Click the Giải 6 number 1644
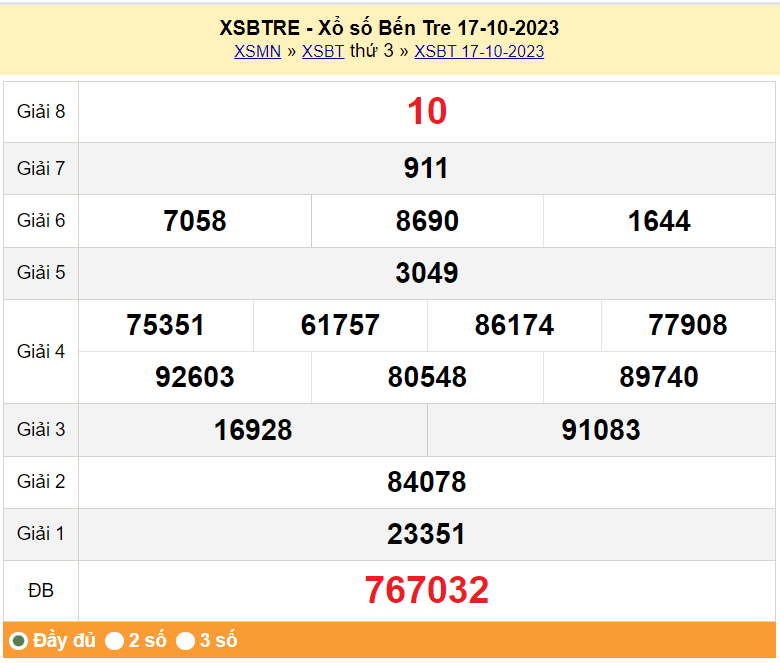This screenshot has width=780, height=663. pyautogui.click(x=659, y=221)
